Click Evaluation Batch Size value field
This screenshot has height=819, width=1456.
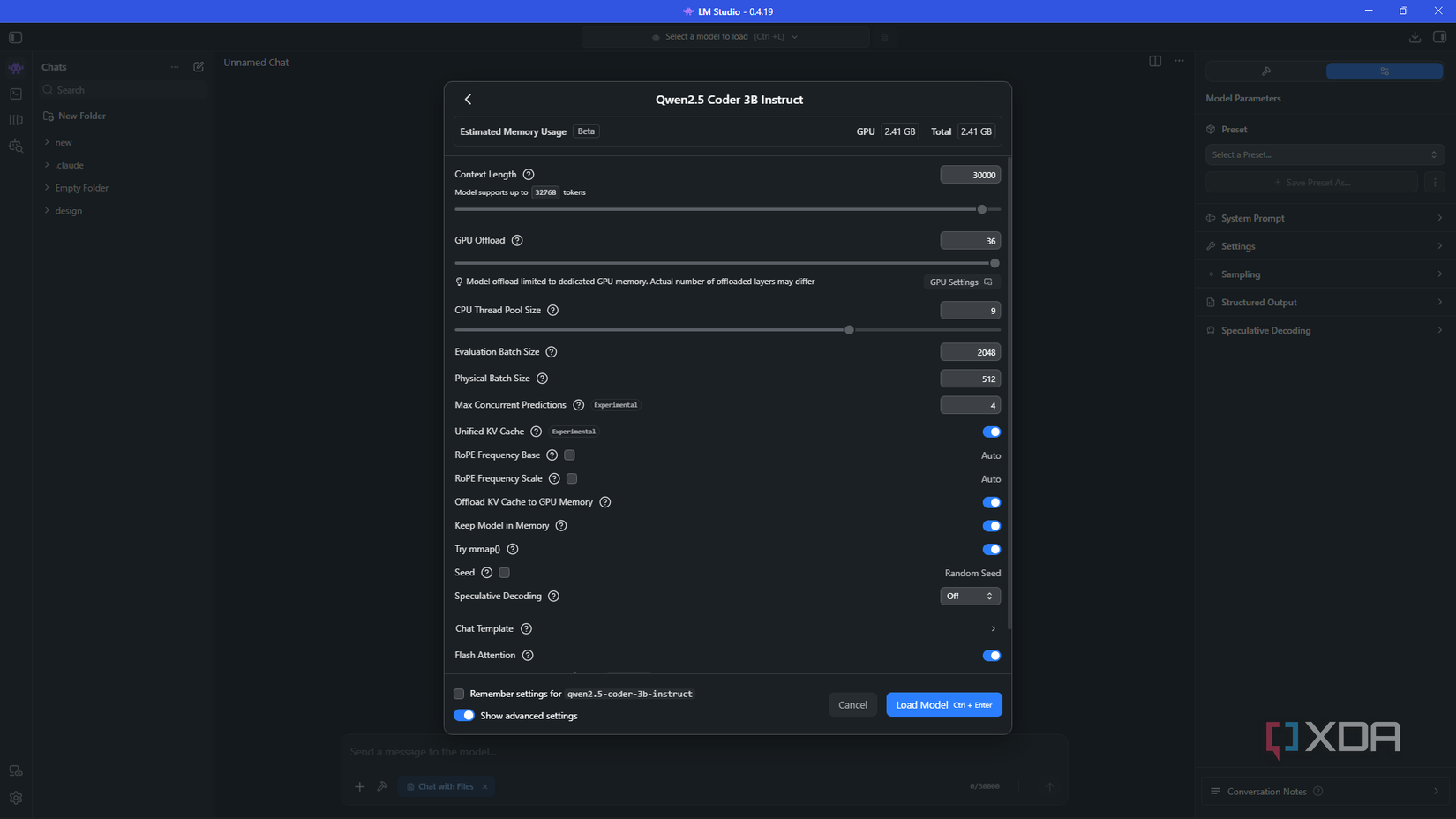click(970, 352)
